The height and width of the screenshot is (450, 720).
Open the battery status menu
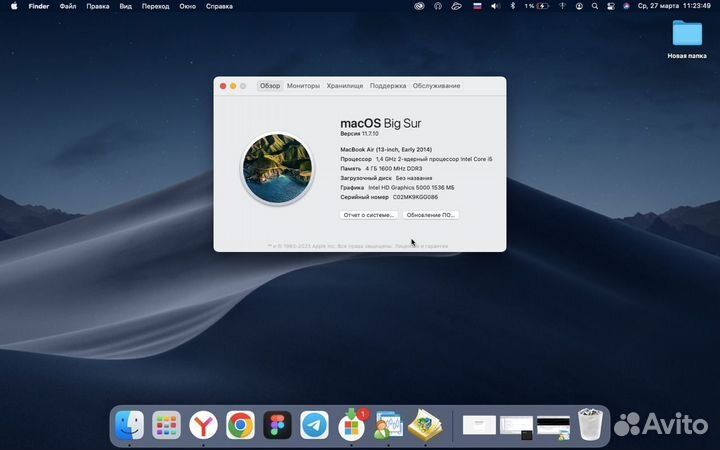point(537,6)
